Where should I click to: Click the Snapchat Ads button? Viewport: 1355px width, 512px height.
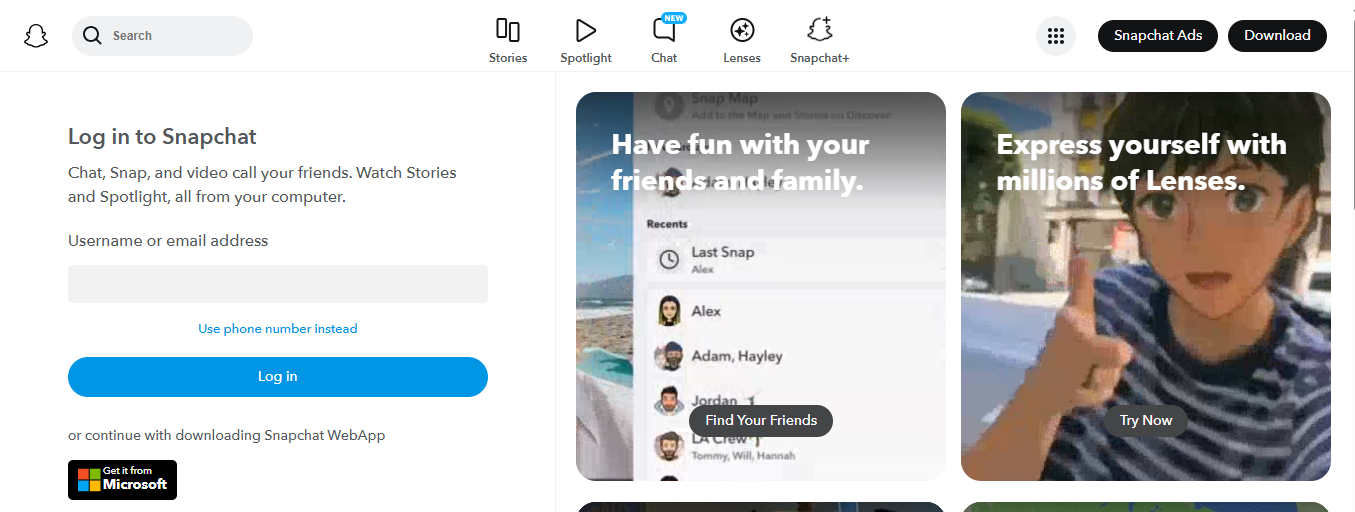(x=1158, y=35)
